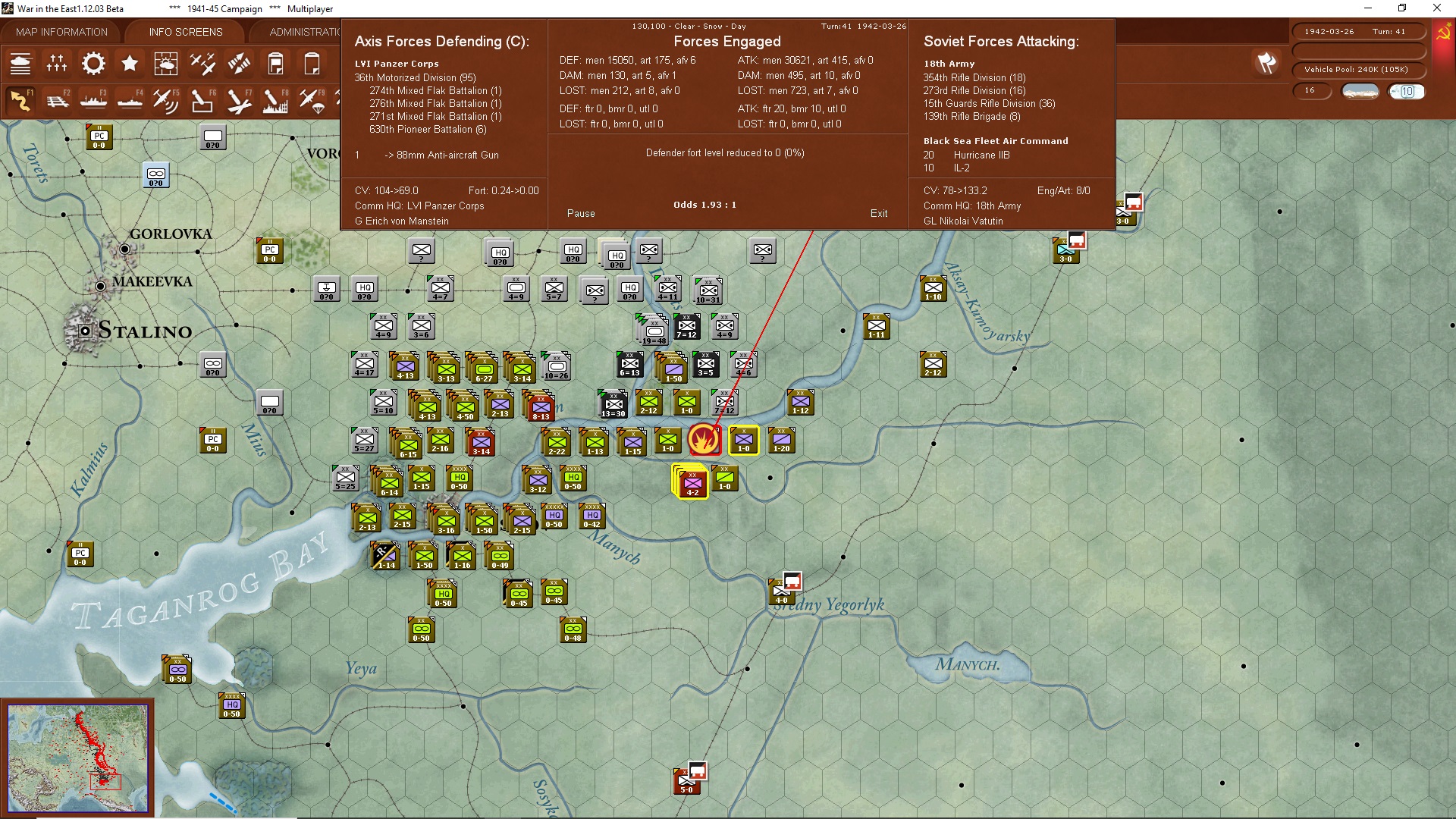Click the Vehicle Pool readout
Screen dimensions: 1456x819
click(1359, 69)
